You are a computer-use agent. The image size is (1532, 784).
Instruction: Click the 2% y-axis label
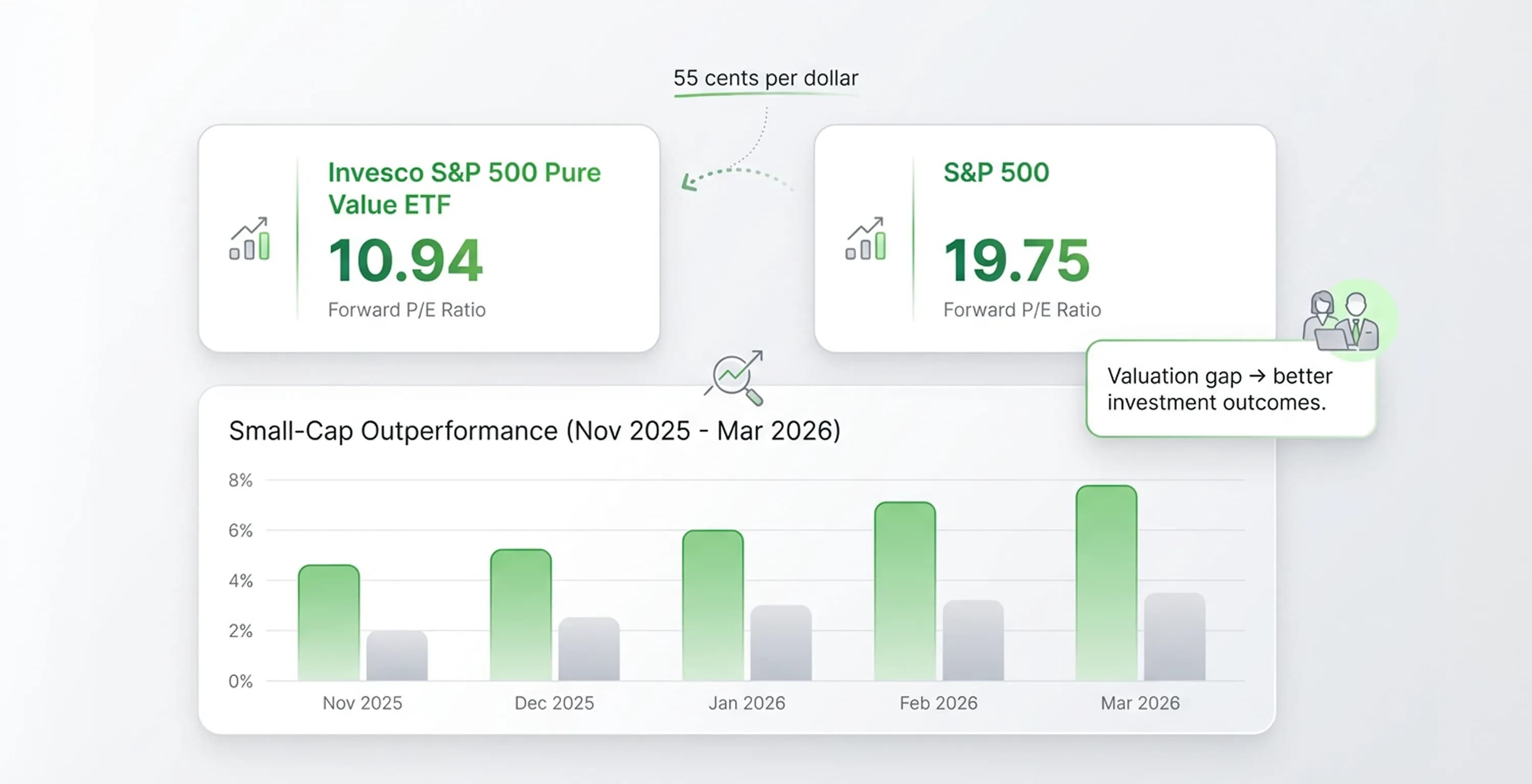(241, 631)
